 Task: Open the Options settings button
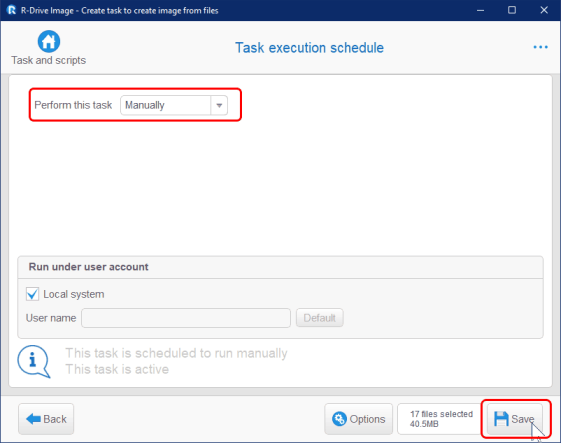pyautogui.click(x=358, y=419)
